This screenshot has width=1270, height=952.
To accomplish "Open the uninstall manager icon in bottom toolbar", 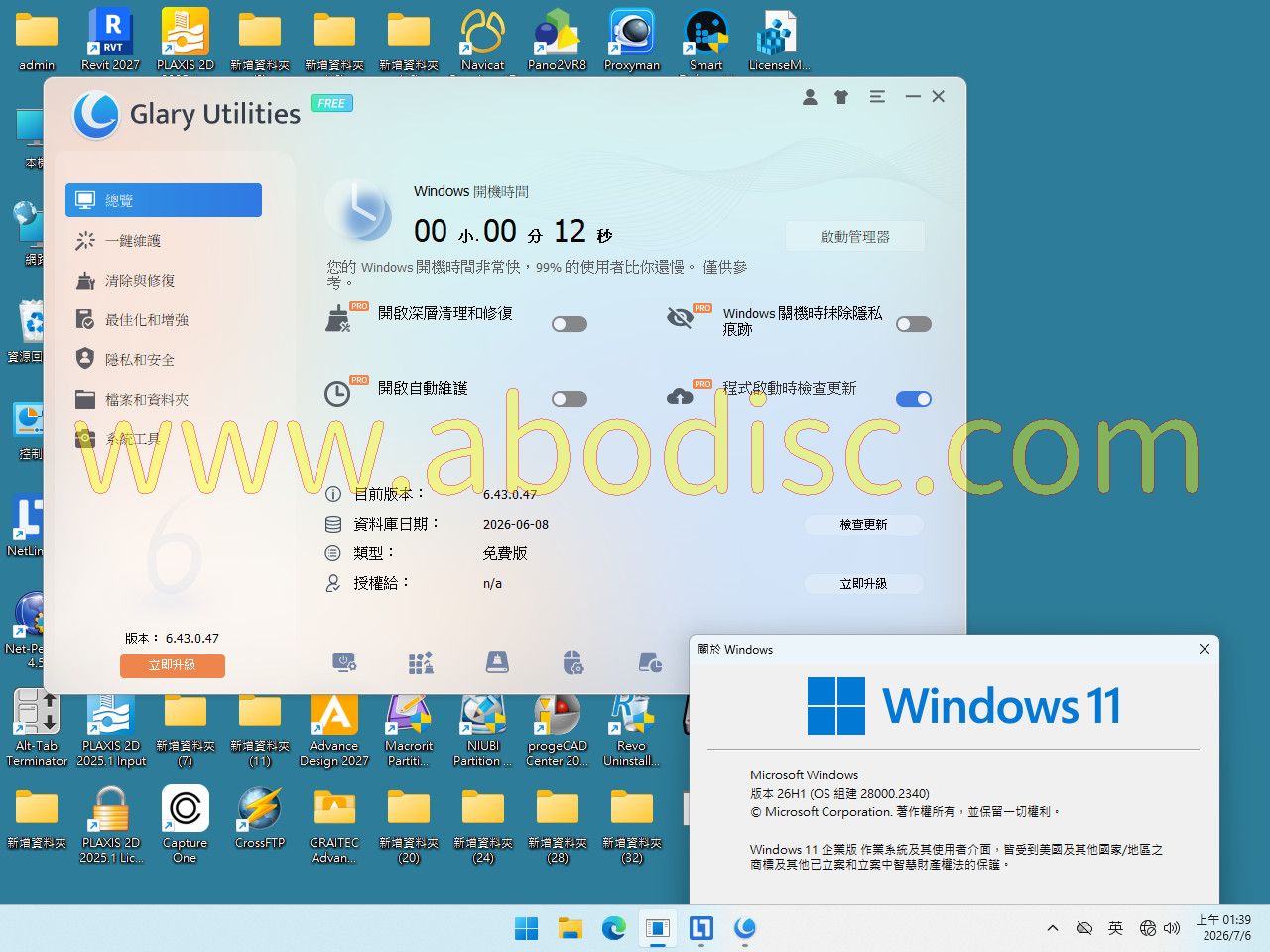I will coord(421,662).
